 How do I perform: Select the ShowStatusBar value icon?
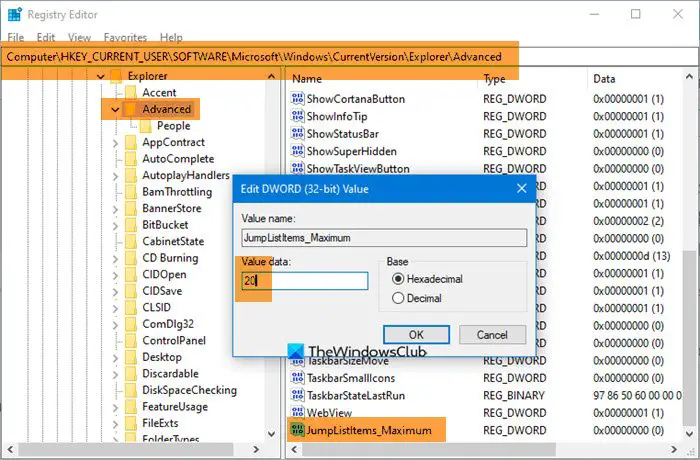pos(297,134)
